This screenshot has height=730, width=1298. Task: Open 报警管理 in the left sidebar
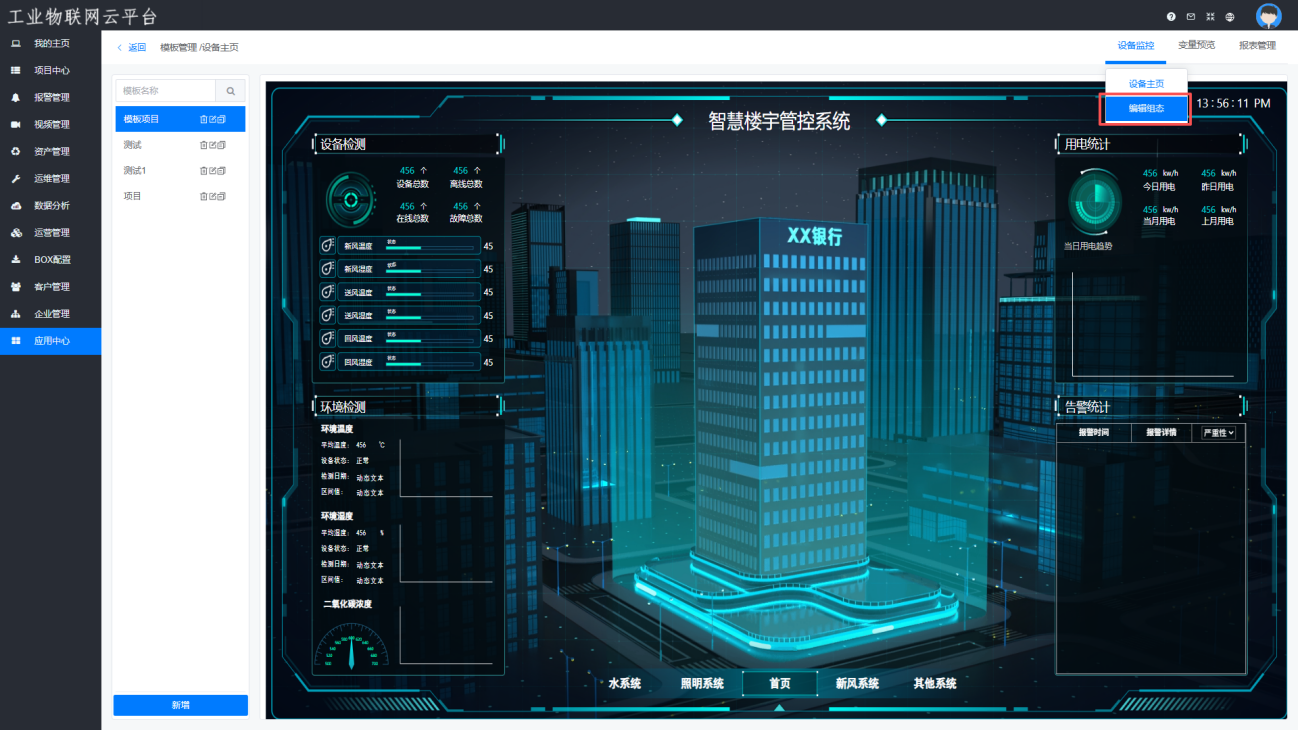tap(52, 98)
